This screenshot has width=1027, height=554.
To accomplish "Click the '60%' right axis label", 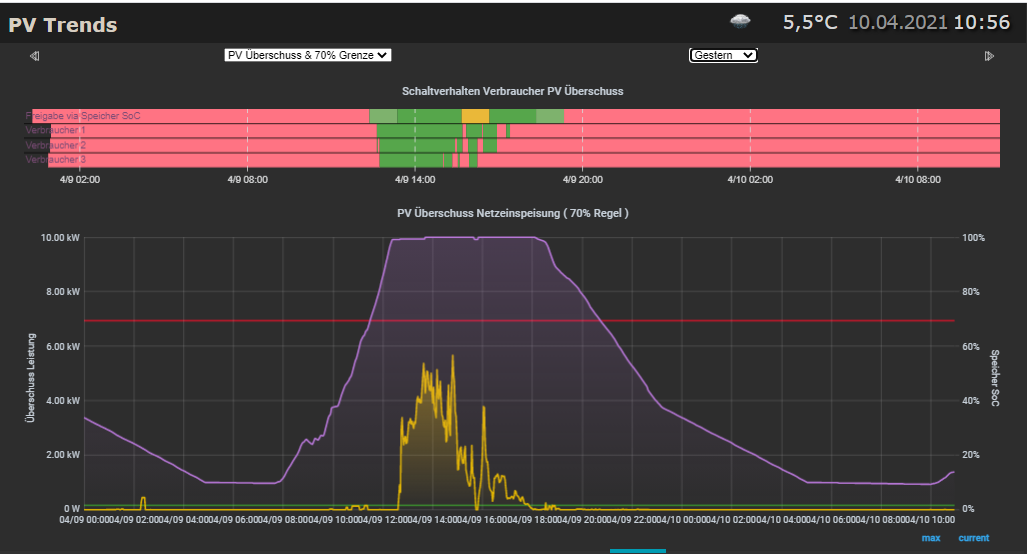I will point(971,346).
